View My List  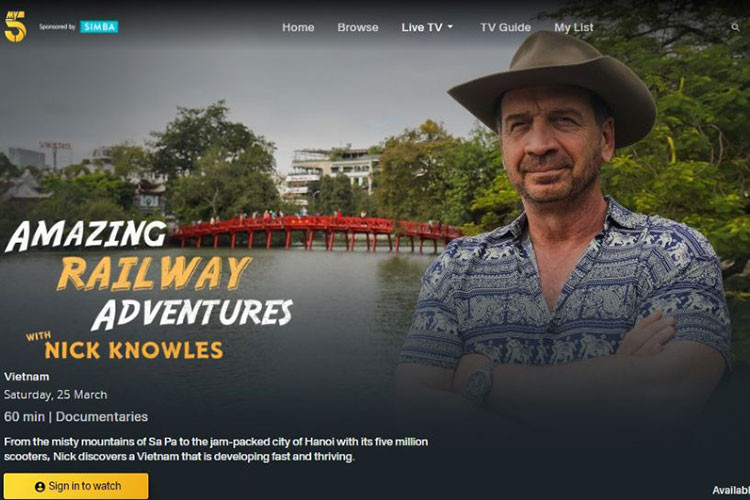[x=574, y=27]
